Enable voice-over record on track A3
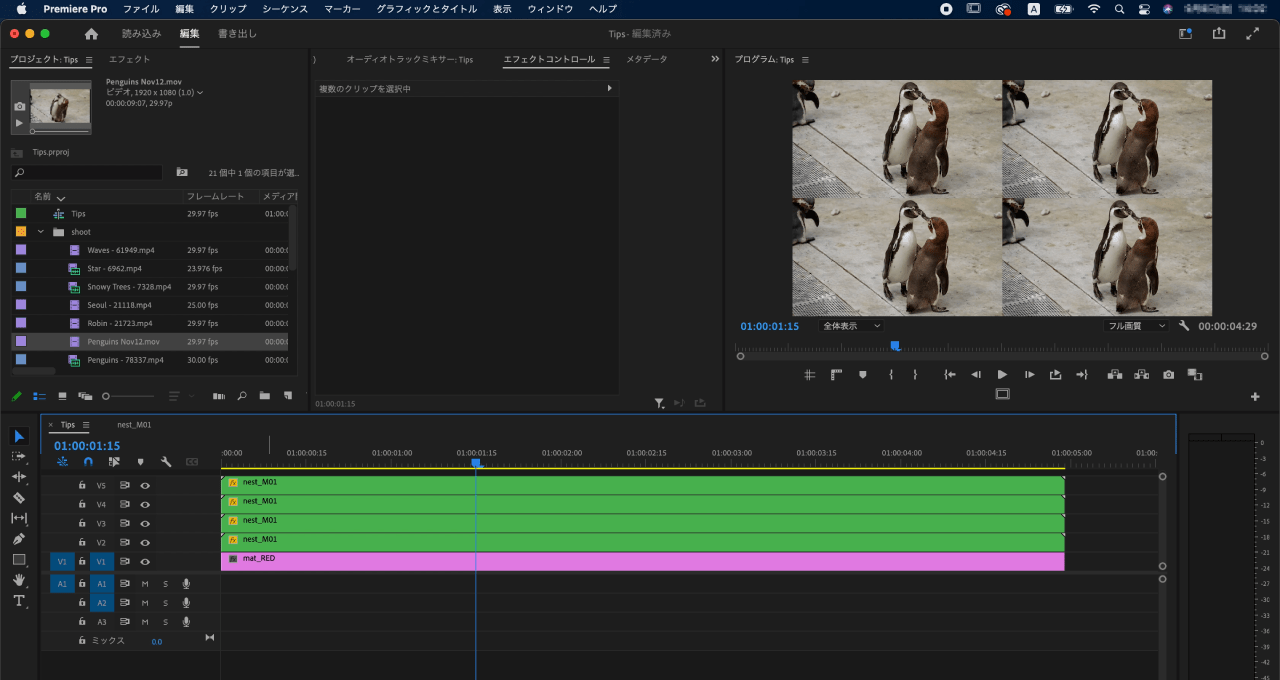This screenshot has width=1280, height=680. tap(186, 622)
